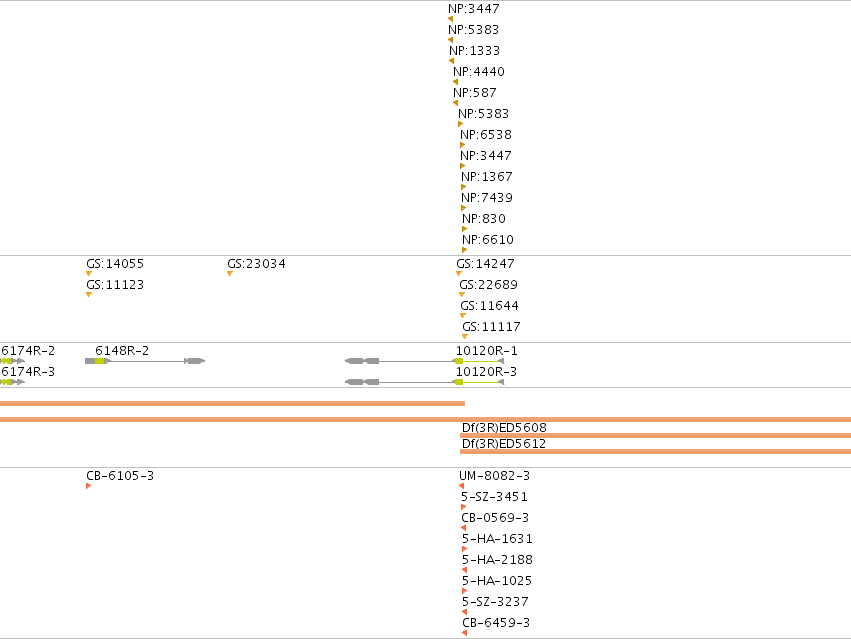The image size is (851, 639).
Task: Click the orange bar under Df(3R)ED5608
Action: (656, 435)
